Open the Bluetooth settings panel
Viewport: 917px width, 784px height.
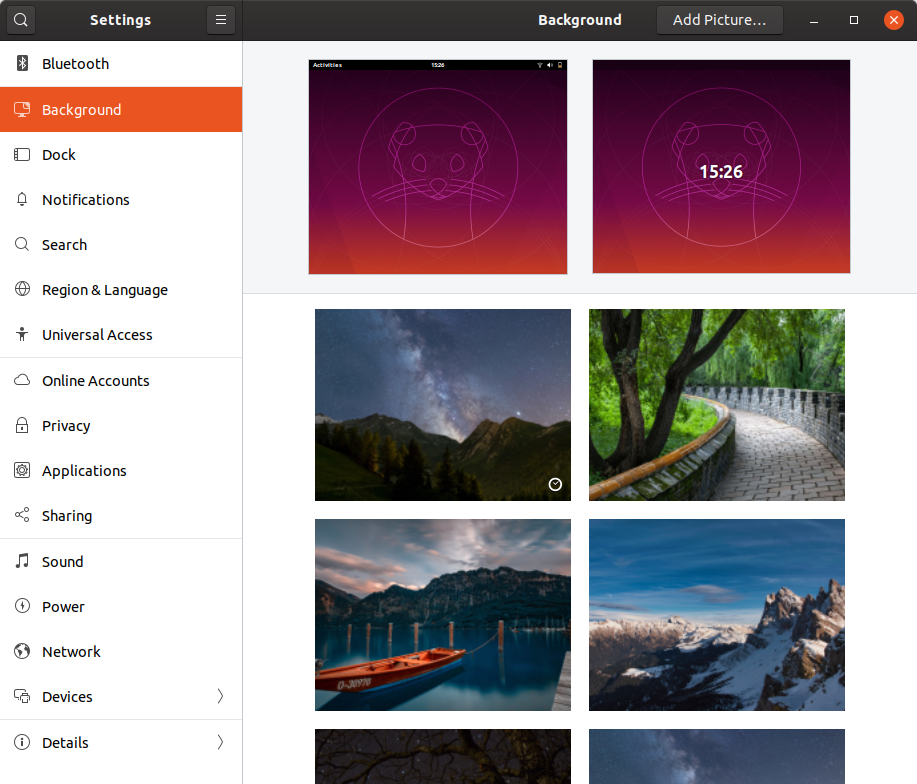(121, 64)
